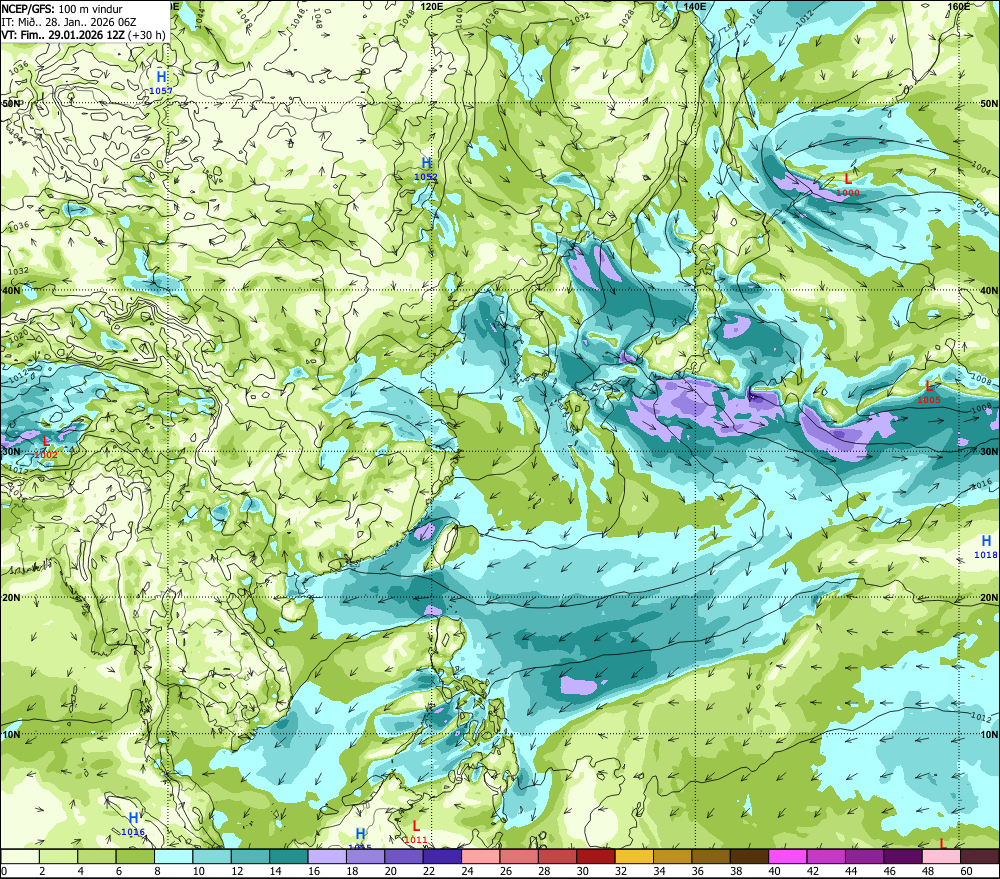This screenshot has height=879, width=1000.
Task: Click the legend value 16
Action: (x=314, y=871)
